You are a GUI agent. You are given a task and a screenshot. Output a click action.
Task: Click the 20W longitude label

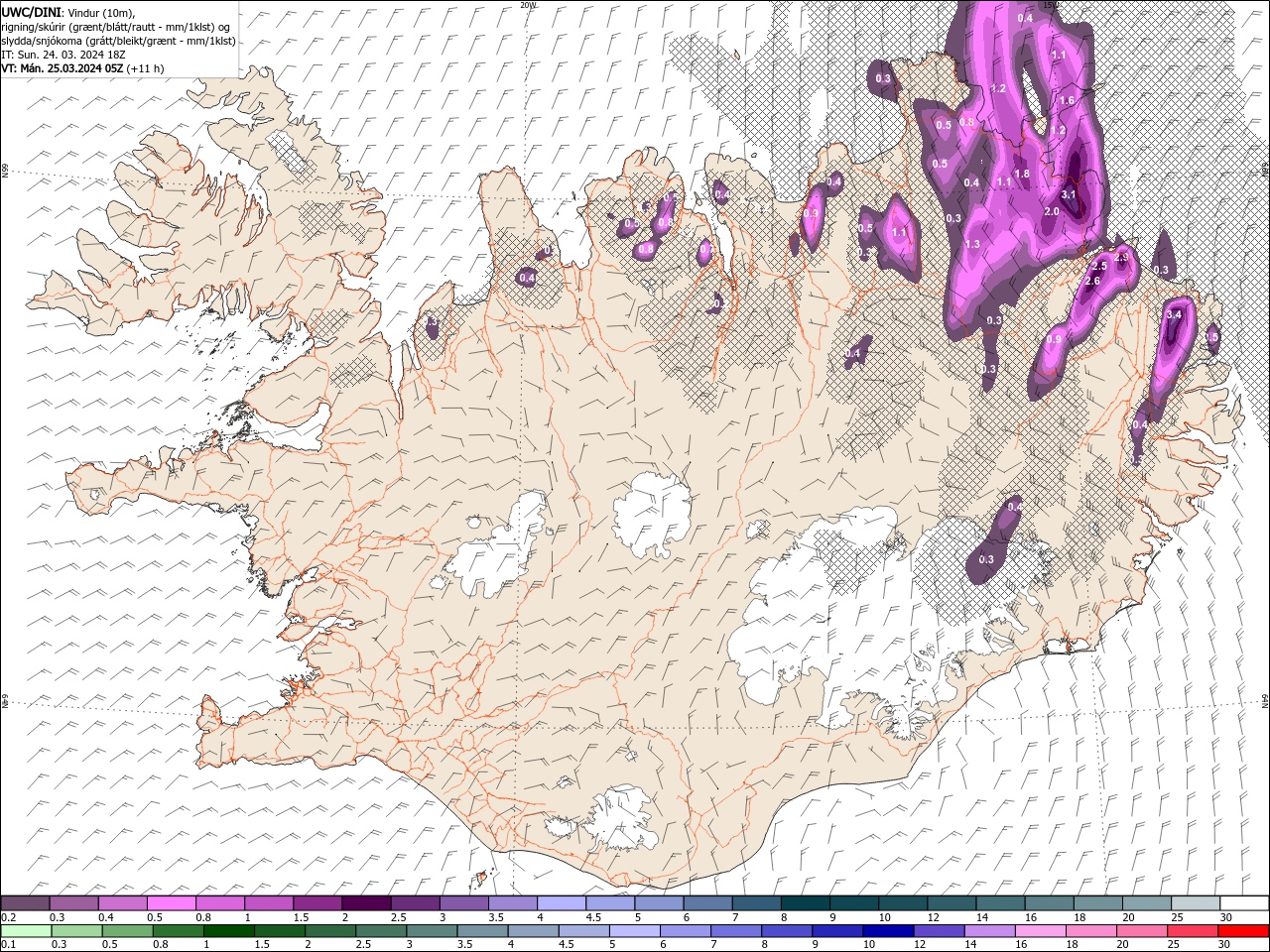coord(527,5)
